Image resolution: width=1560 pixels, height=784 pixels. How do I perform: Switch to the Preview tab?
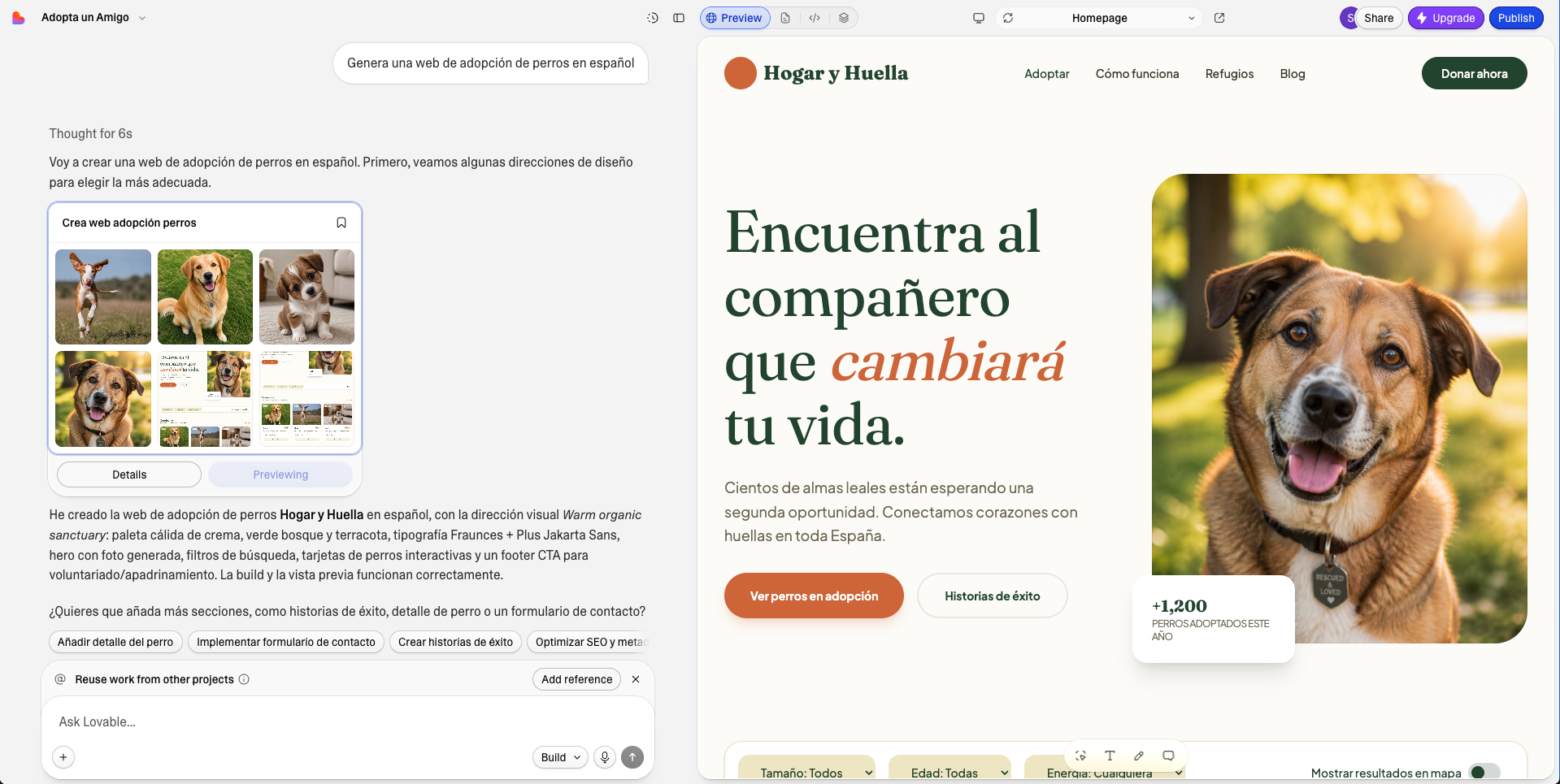click(x=735, y=18)
